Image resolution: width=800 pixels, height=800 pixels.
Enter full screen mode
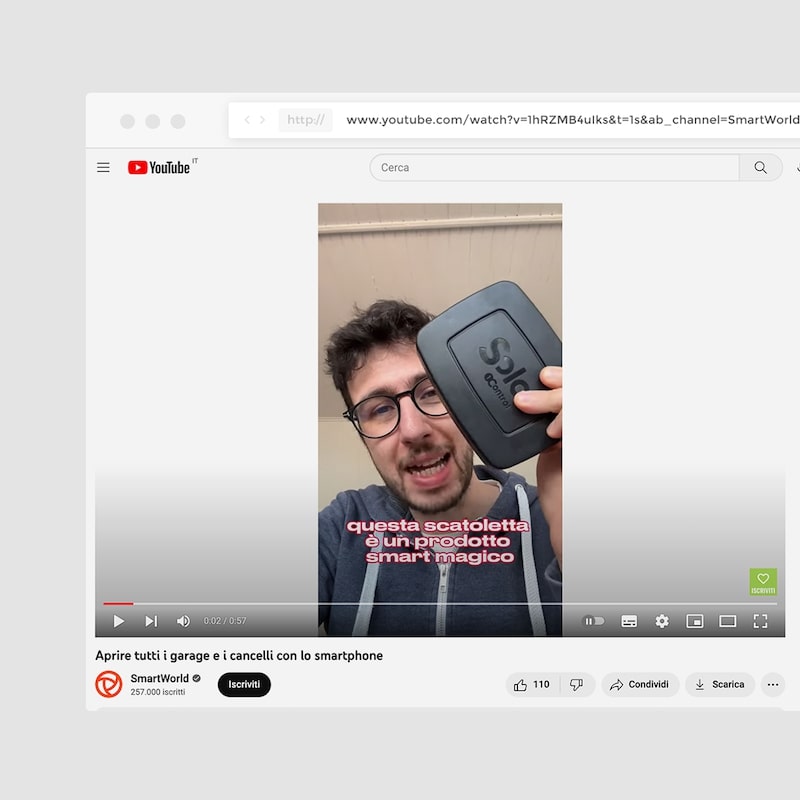760,621
